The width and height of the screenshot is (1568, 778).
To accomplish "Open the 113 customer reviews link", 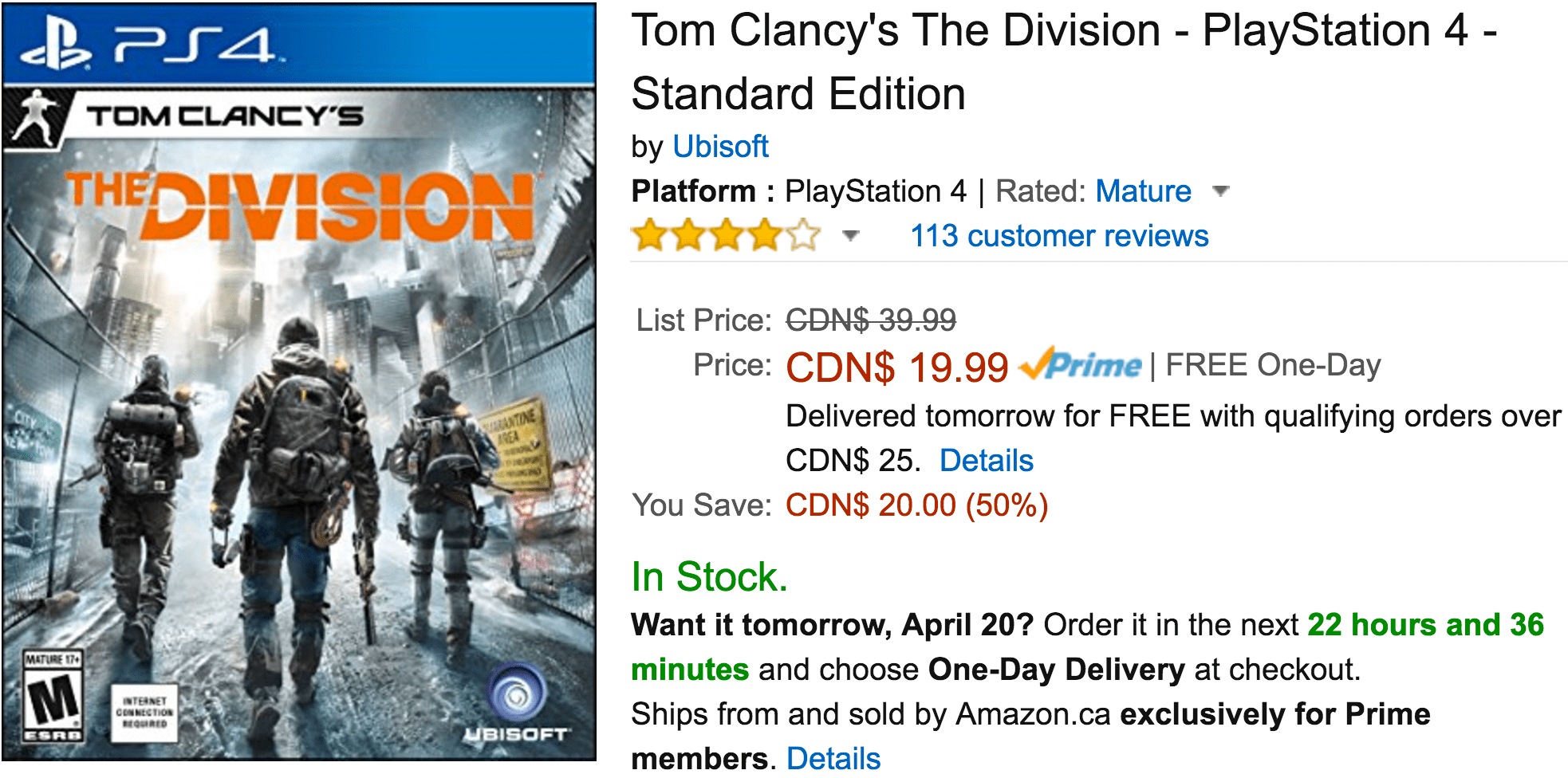I will (x=1060, y=236).
